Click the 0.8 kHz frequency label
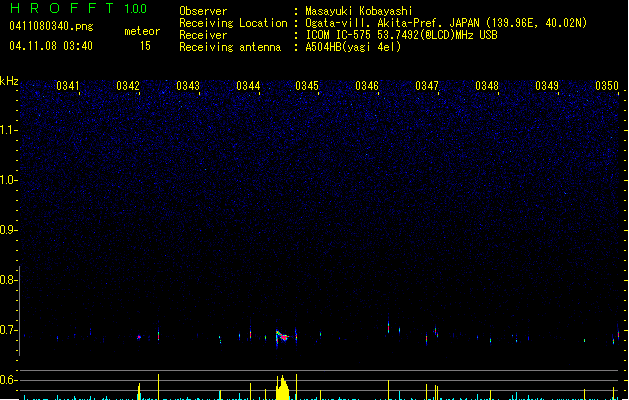The image size is (629, 400). point(8,280)
